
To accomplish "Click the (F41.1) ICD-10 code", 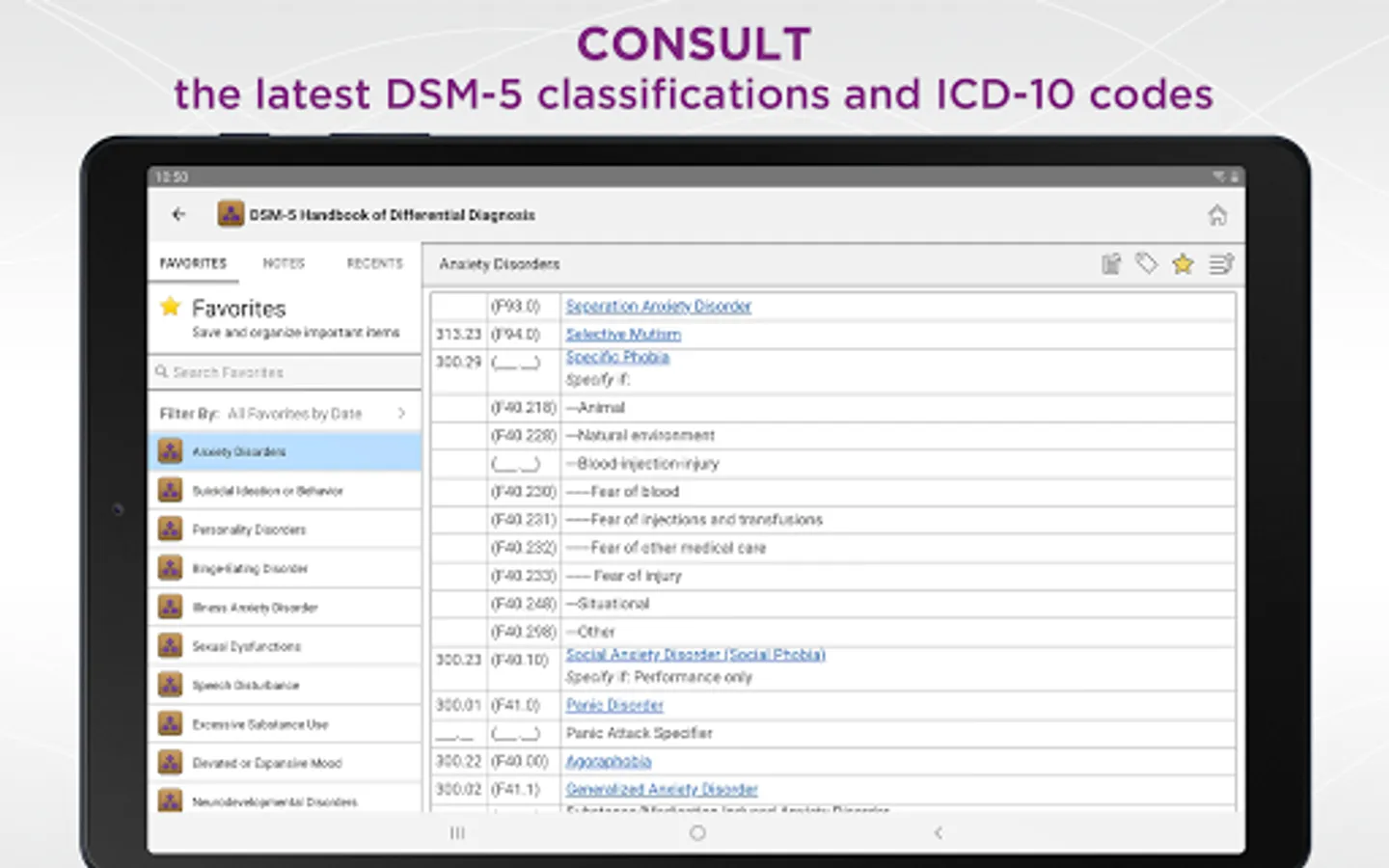I will [x=516, y=789].
